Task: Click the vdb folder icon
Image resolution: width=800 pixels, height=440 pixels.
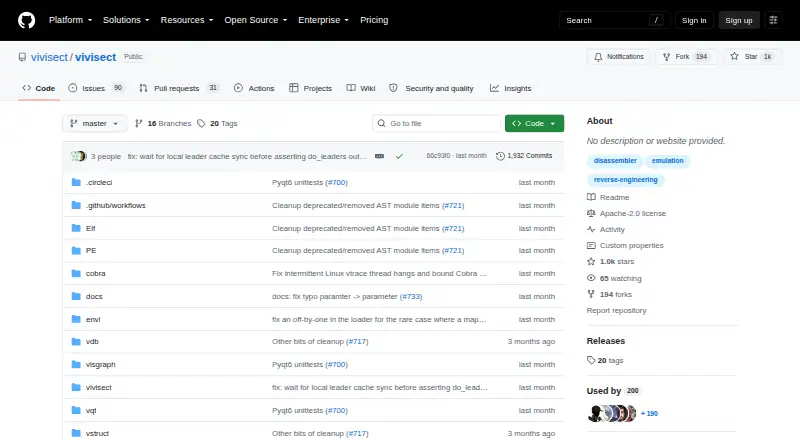Action: point(76,341)
